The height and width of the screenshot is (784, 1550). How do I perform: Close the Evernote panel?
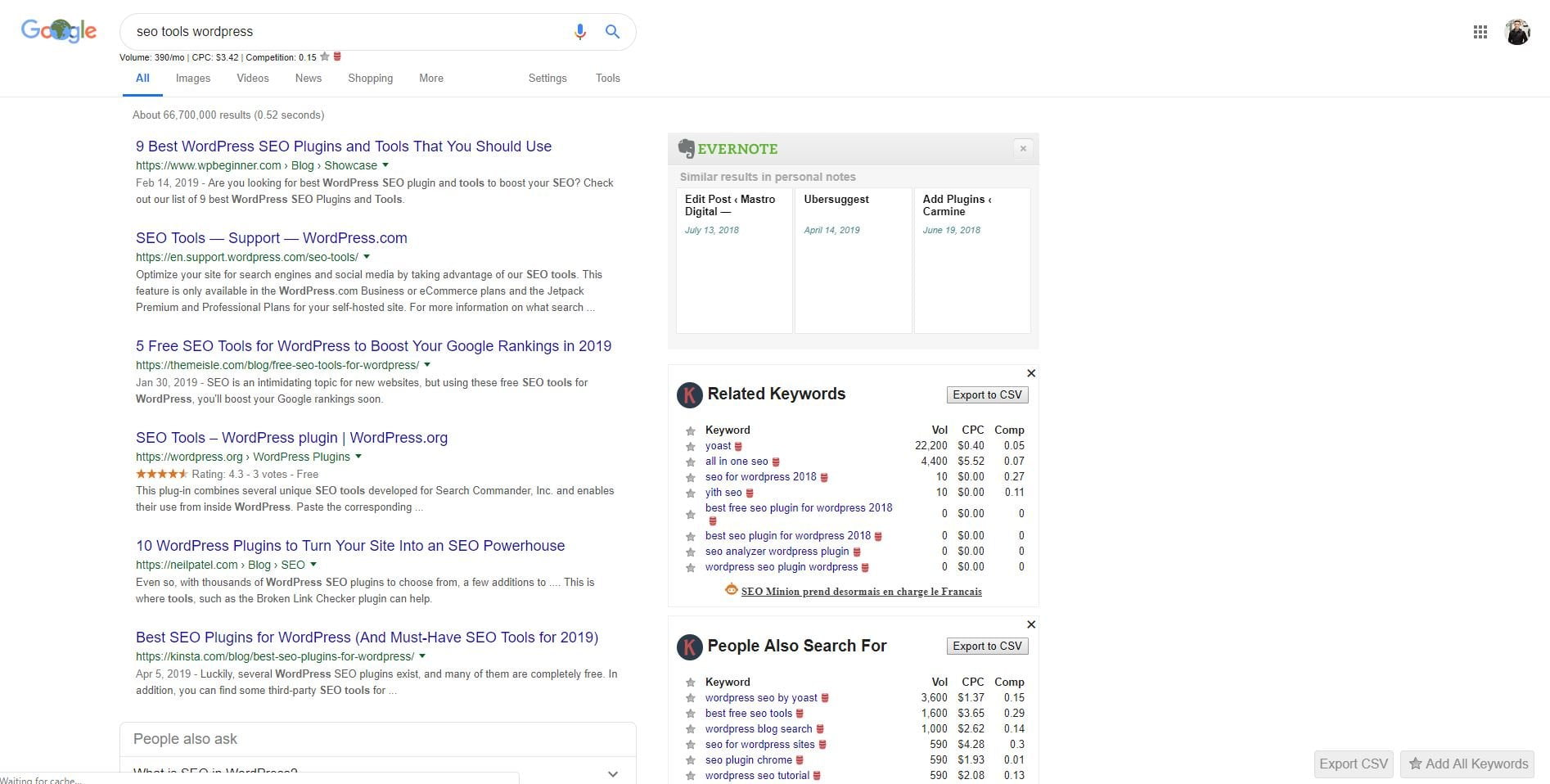[x=1023, y=149]
